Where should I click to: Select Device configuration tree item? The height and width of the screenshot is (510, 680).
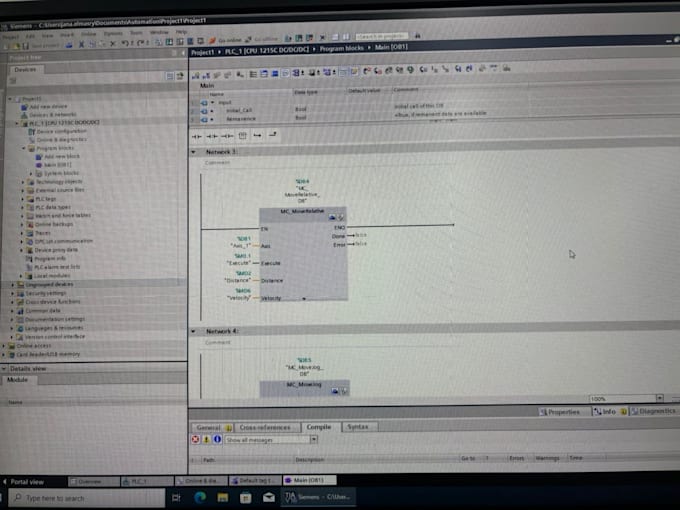tap(57, 131)
